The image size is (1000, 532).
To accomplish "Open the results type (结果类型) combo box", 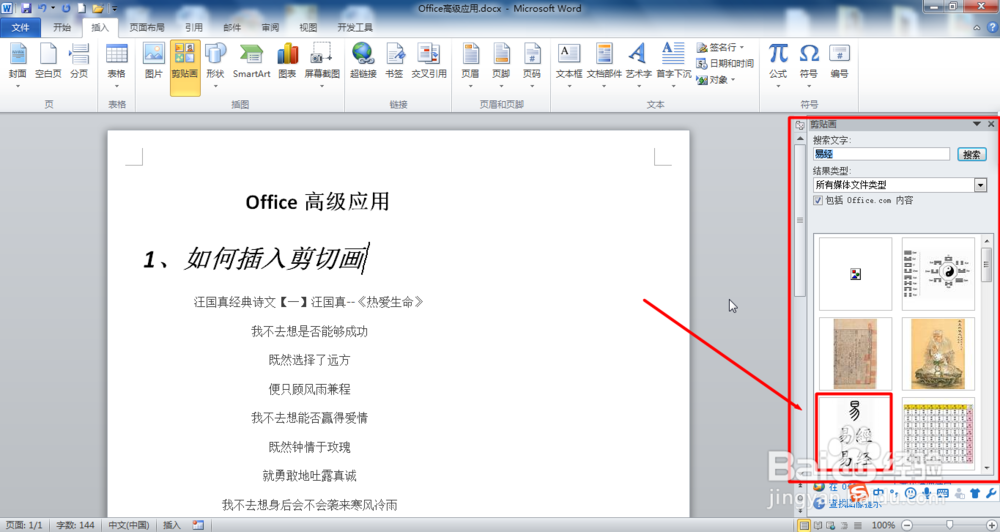I will (x=900, y=184).
